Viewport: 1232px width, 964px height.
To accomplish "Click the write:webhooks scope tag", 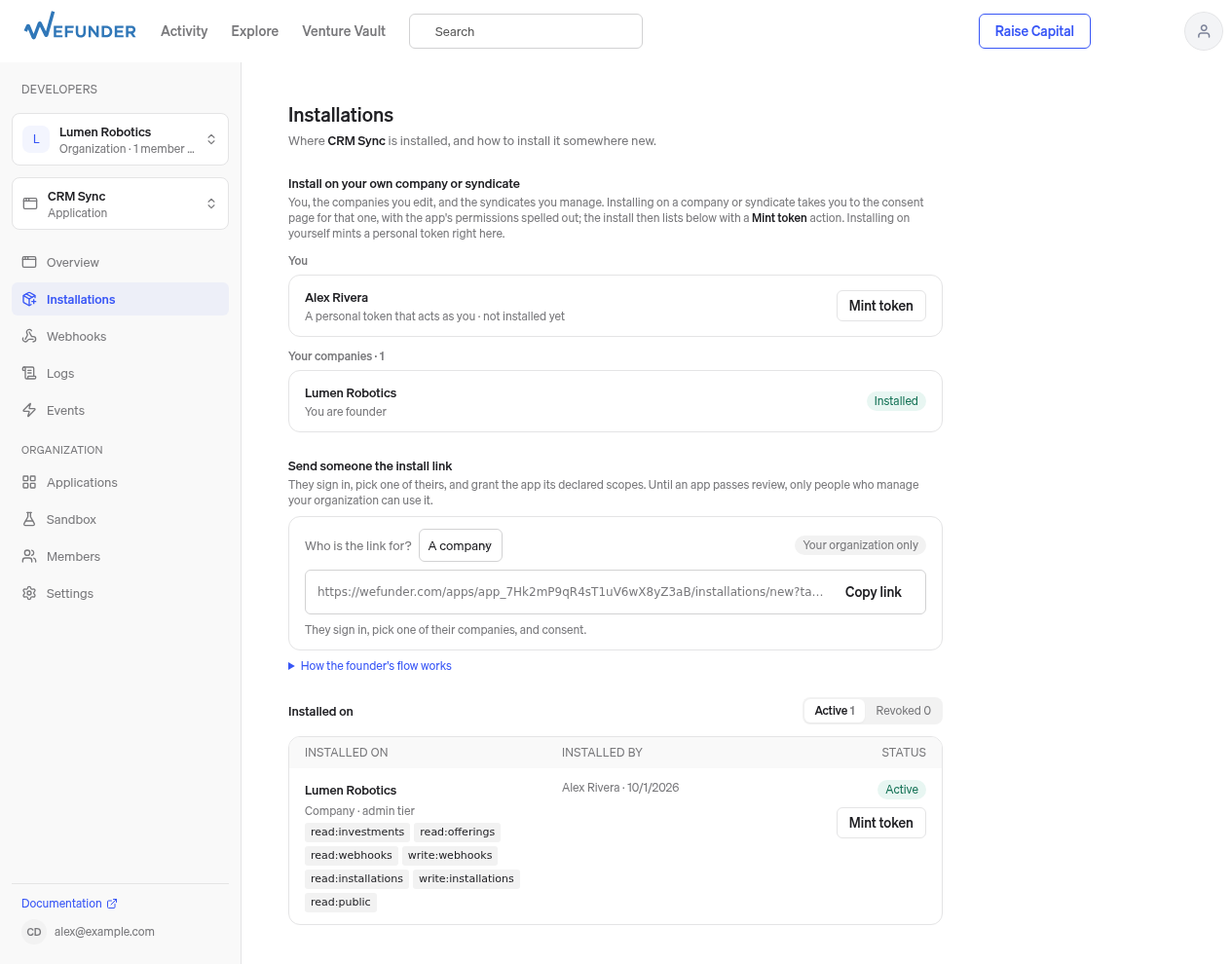I will tap(450, 856).
